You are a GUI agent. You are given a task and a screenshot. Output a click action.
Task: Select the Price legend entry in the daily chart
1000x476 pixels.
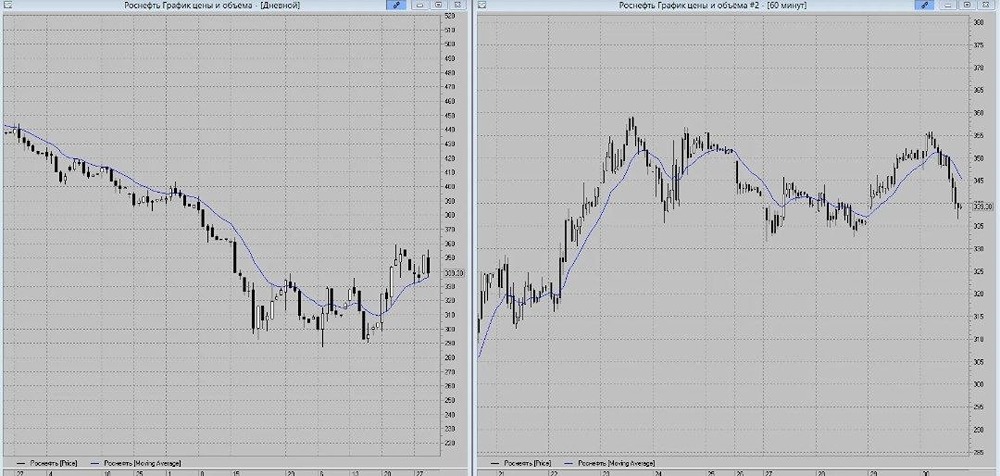click(x=47, y=463)
